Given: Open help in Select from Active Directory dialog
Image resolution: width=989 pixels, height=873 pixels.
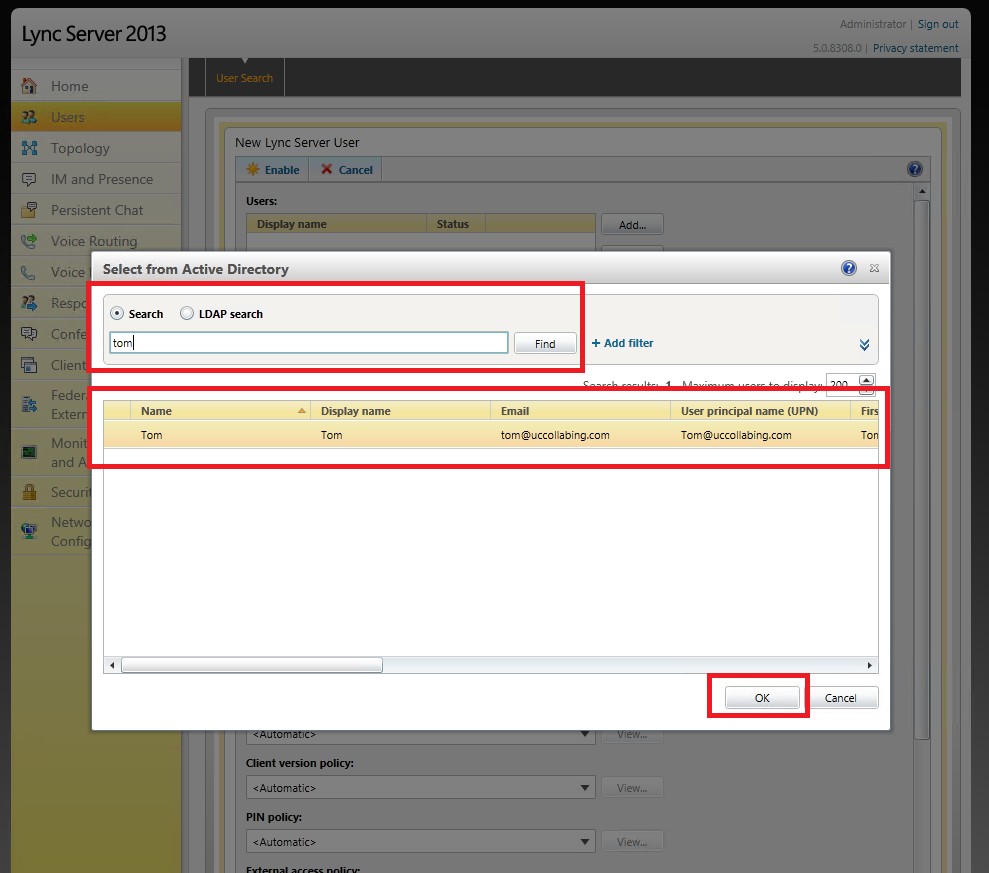Looking at the screenshot, I should point(849,268).
